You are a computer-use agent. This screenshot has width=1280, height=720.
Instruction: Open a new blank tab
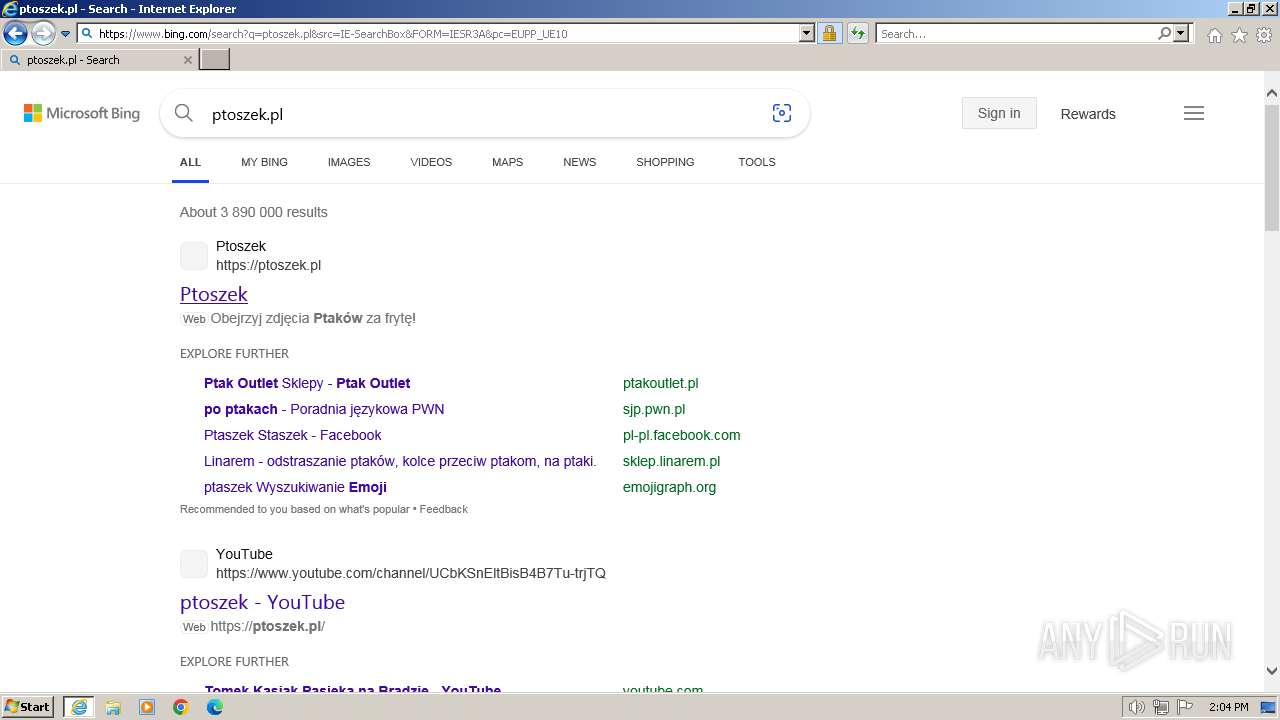pyautogui.click(x=215, y=59)
